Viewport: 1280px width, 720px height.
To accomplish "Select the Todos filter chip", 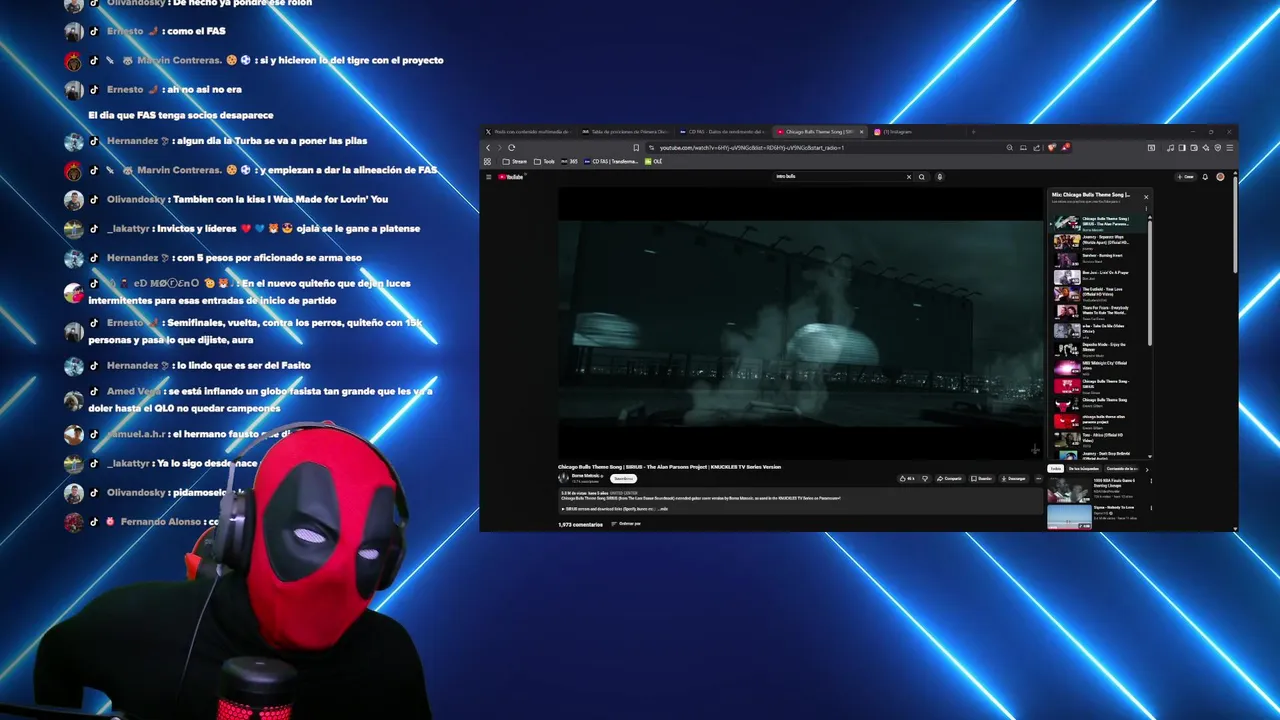I will (1055, 468).
